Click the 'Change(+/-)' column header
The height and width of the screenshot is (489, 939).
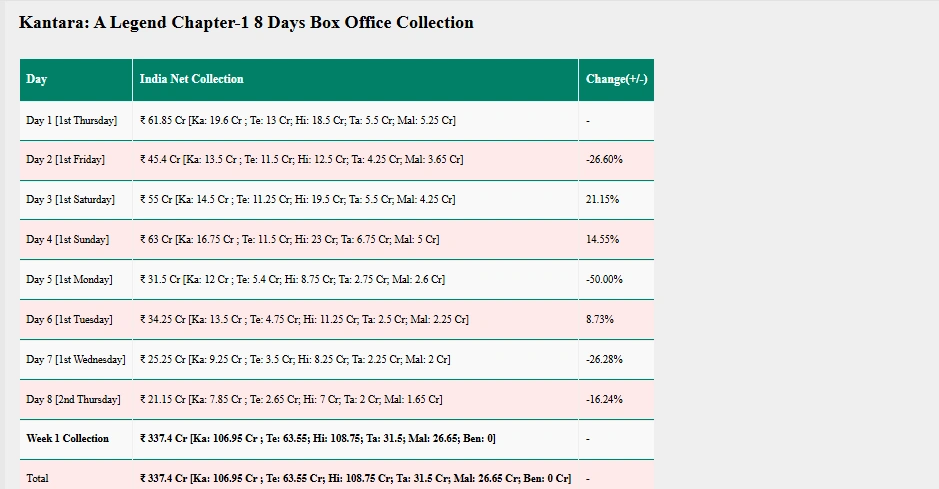[616, 79]
